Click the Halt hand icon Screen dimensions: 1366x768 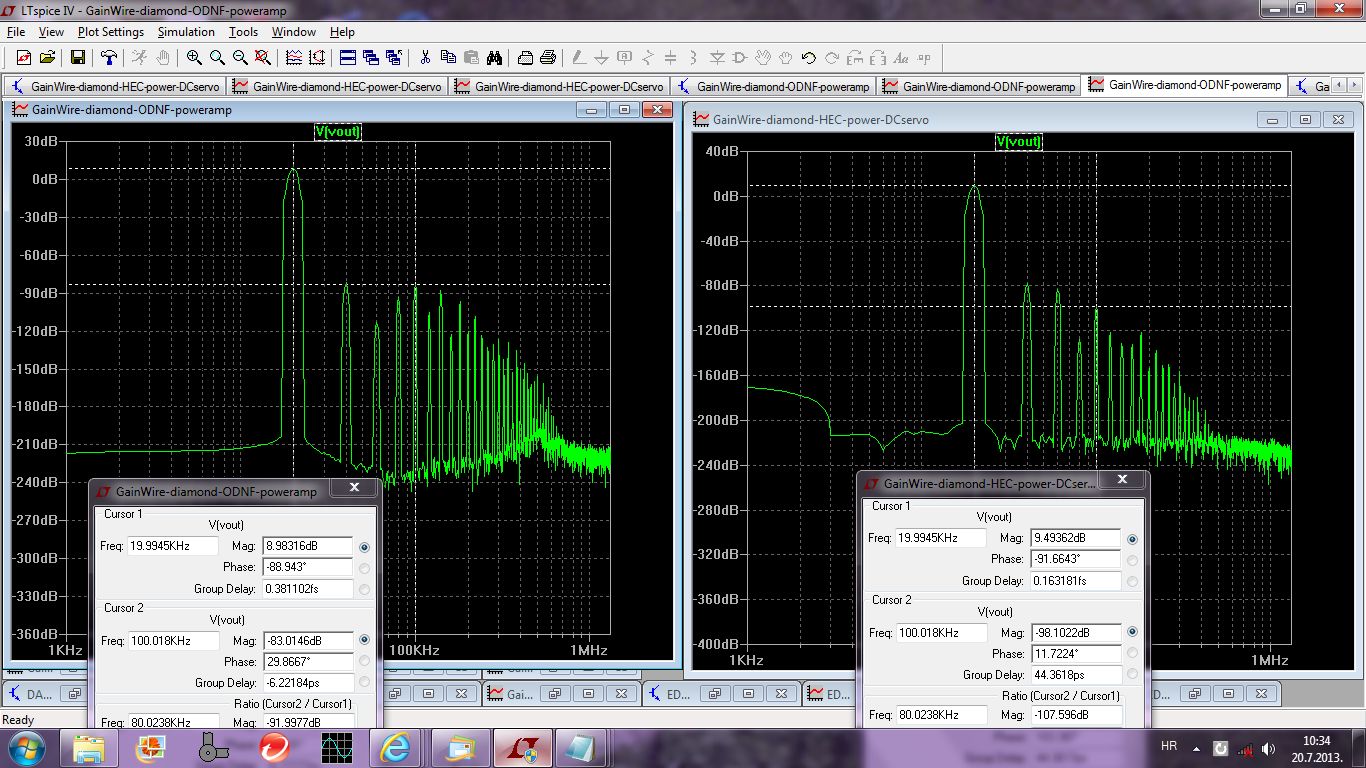click(163, 58)
